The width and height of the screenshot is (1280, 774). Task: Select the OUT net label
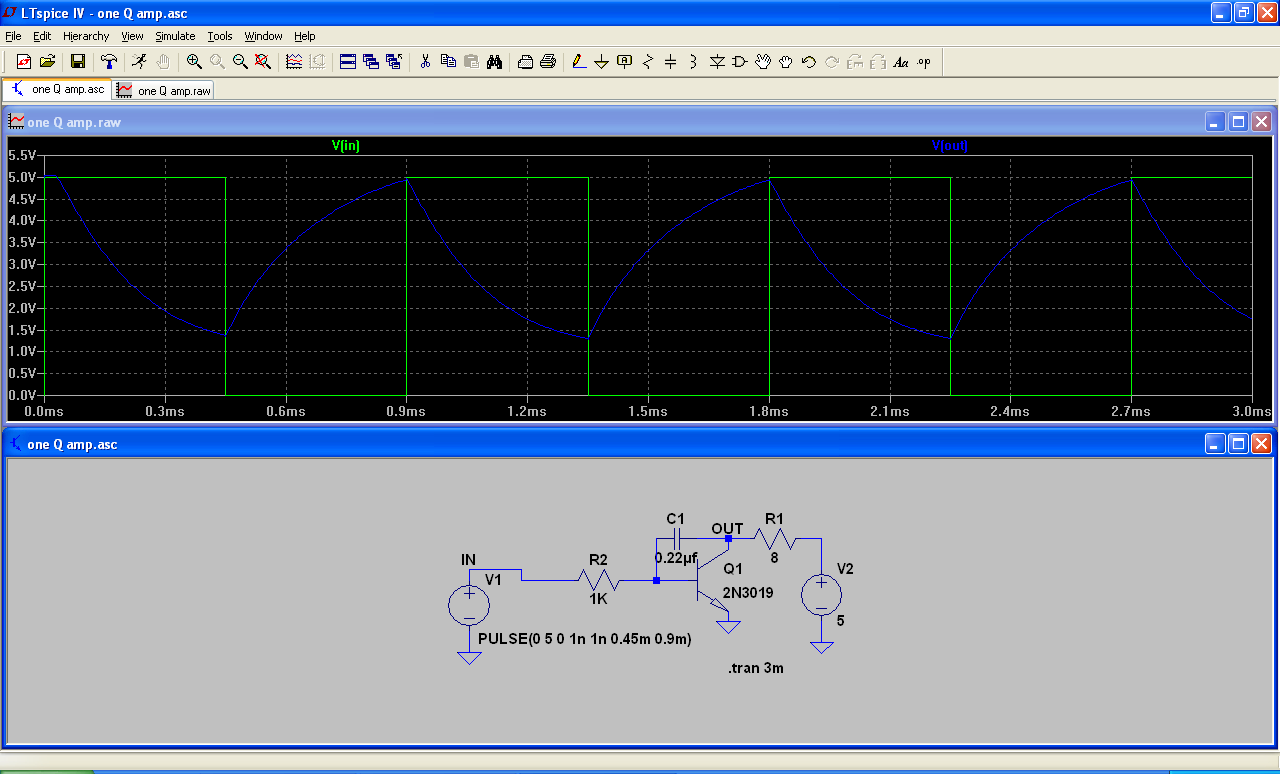(x=727, y=528)
